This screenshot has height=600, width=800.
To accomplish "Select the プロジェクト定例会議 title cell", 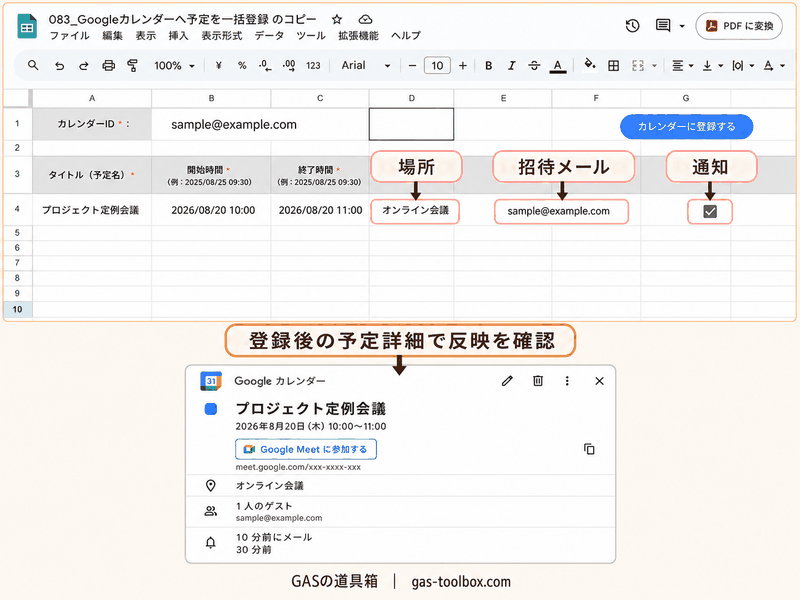I will [x=92, y=210].
